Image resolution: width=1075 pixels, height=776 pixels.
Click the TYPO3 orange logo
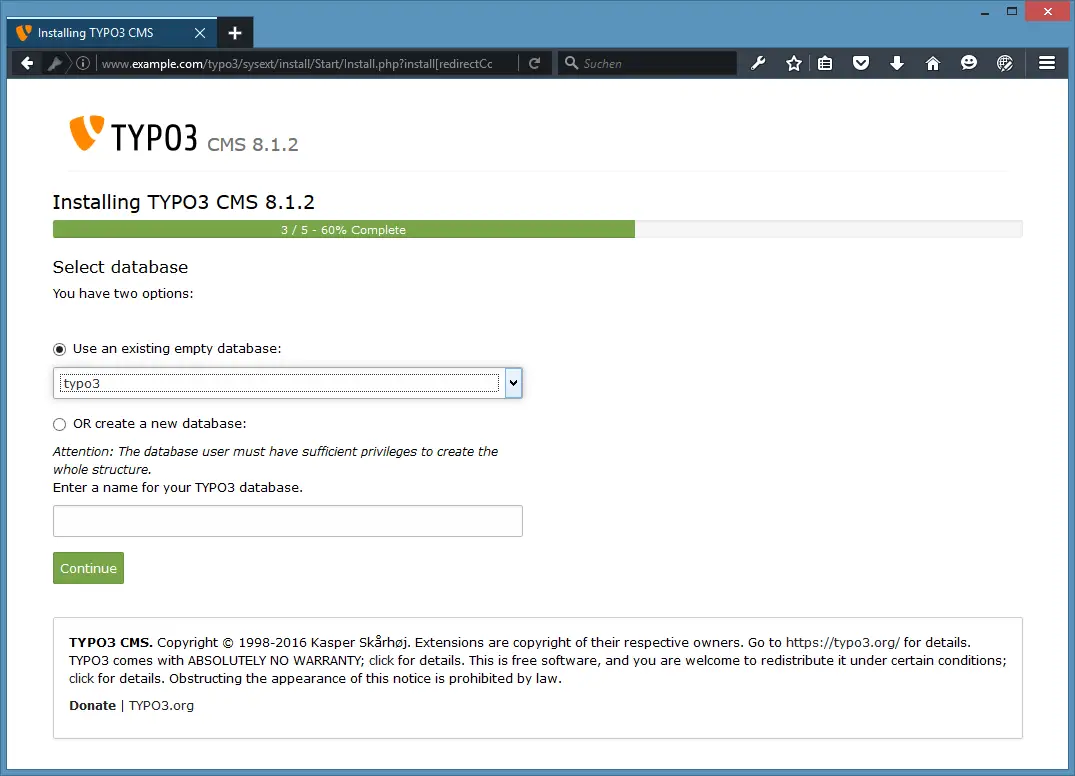[86, 133]
